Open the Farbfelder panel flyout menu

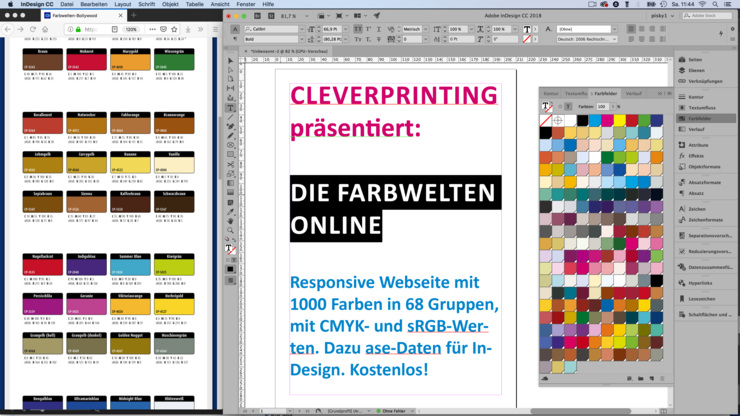click(669, 93)
